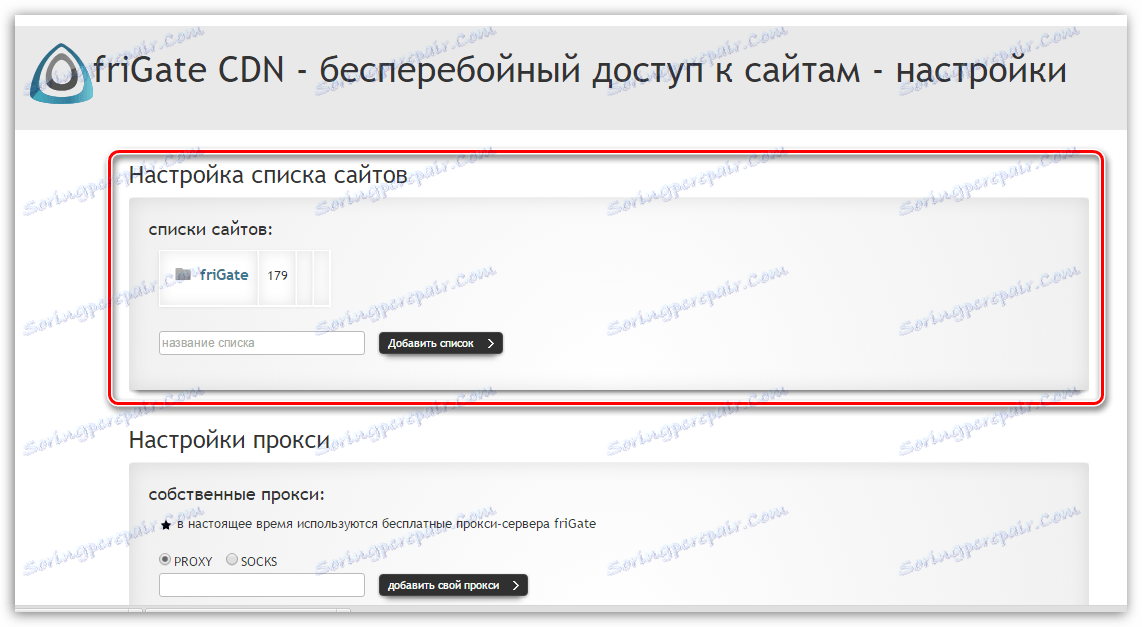This screenshot has height=627, width=1142.
Task: Click the star icon before proxy notice
Action: coord(165,525)
